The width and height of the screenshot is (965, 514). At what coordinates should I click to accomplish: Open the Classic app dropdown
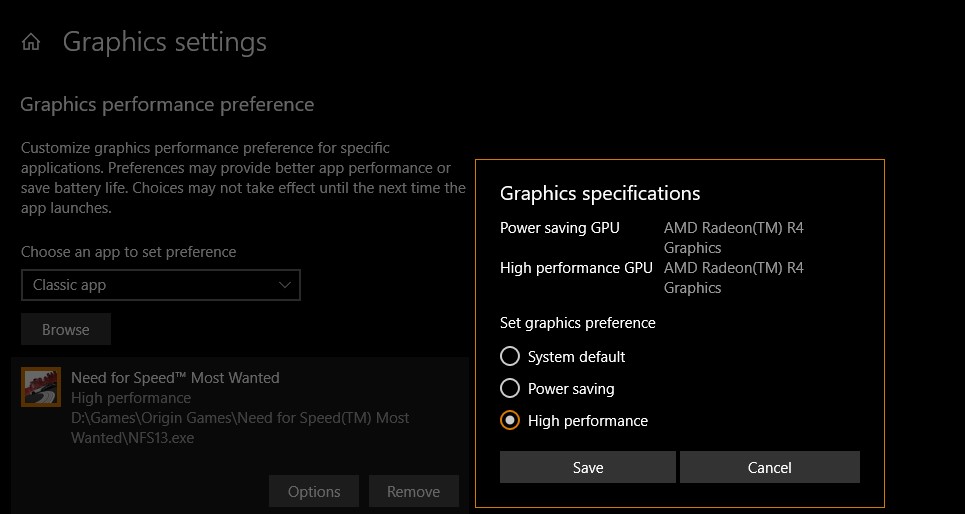point(160,285)
